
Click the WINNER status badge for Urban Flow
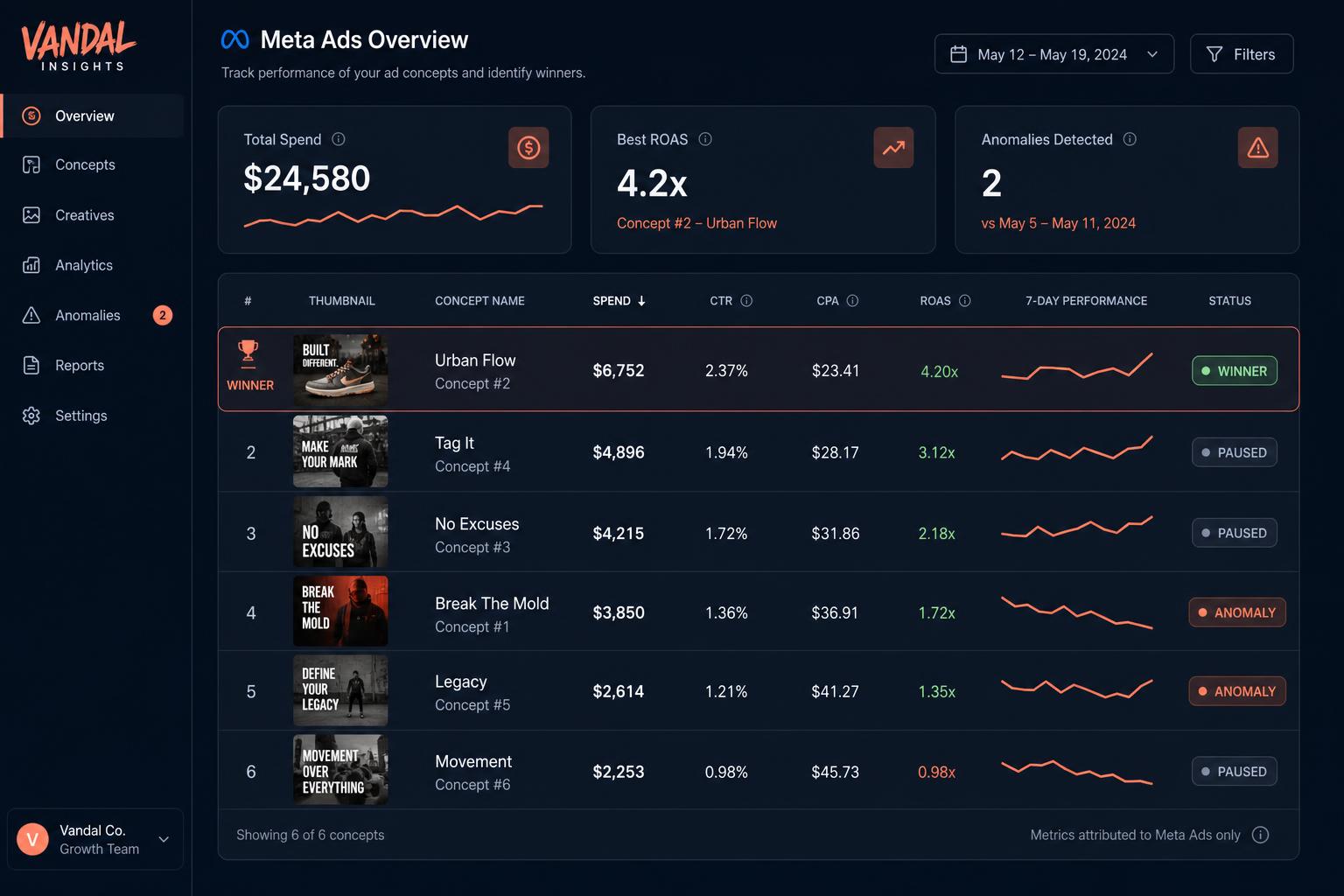pyautogui.click(x=1235, y=371)
